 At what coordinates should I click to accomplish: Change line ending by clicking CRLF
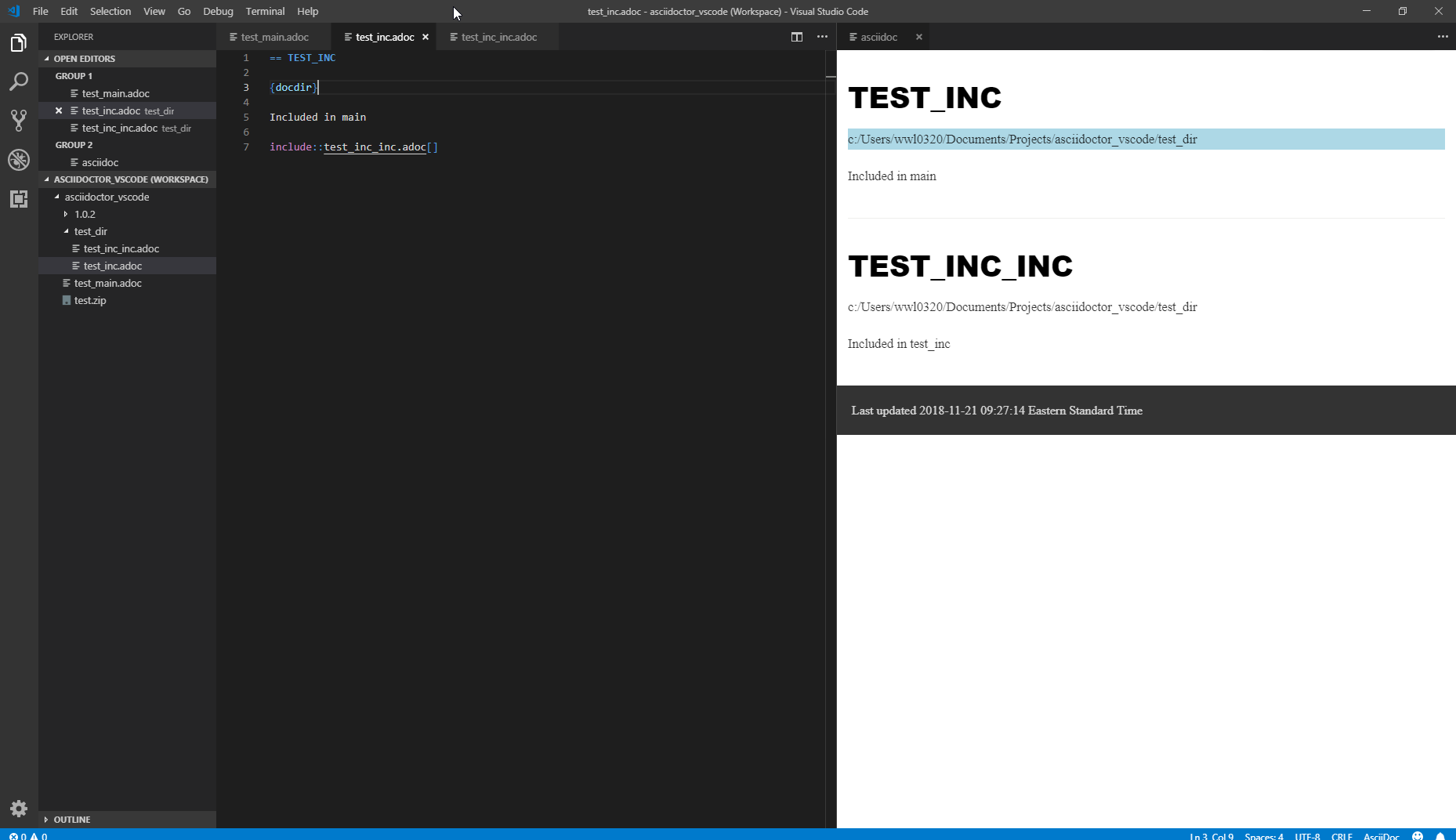(x=1342, y=835)
